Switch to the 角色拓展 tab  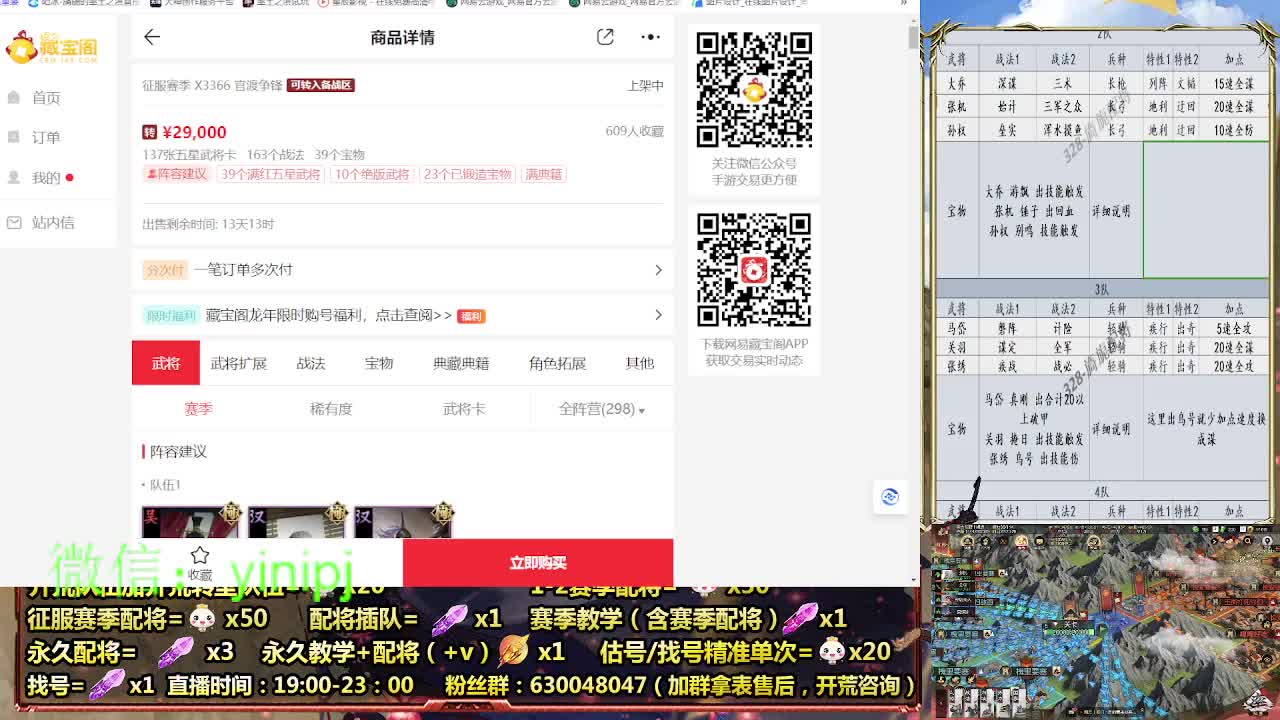pos(557,363)
